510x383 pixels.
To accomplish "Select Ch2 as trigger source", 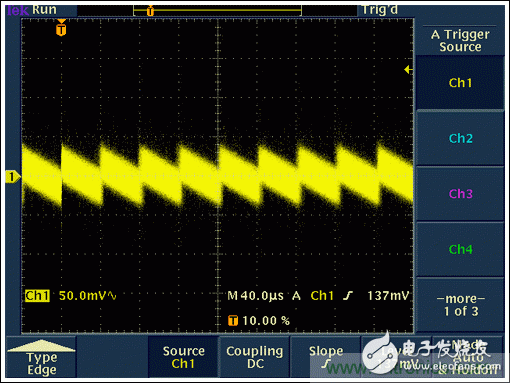I will click(460, 138).
